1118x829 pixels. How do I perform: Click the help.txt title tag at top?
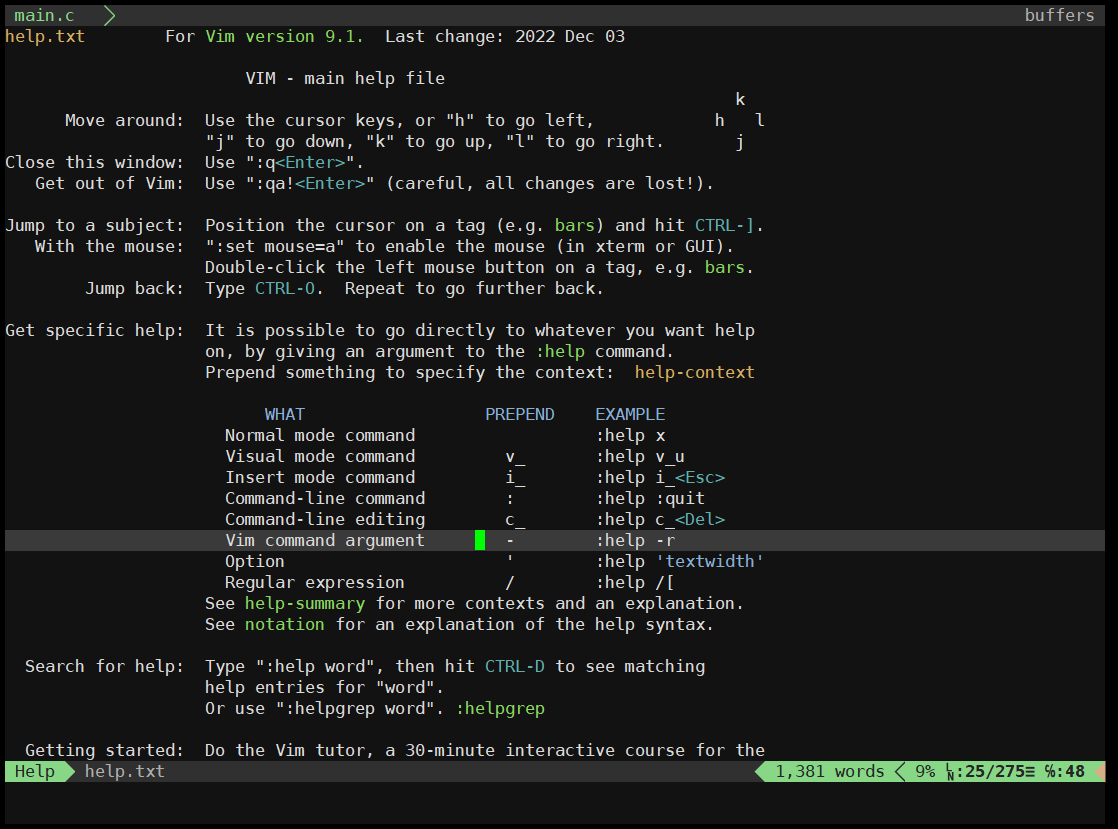click(x=45, y=36)
